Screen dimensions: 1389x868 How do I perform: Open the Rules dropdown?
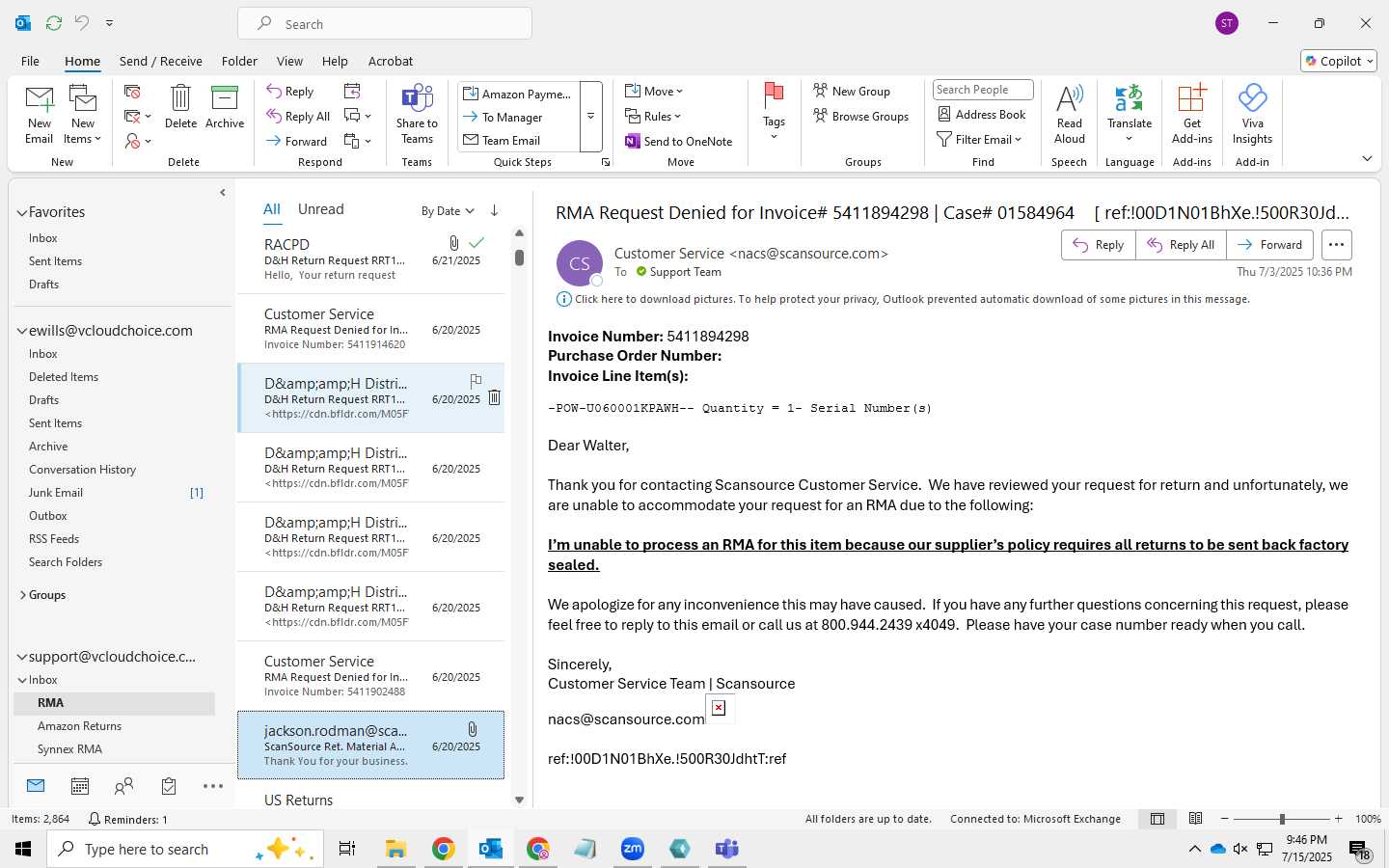click(x=653, y=116)
